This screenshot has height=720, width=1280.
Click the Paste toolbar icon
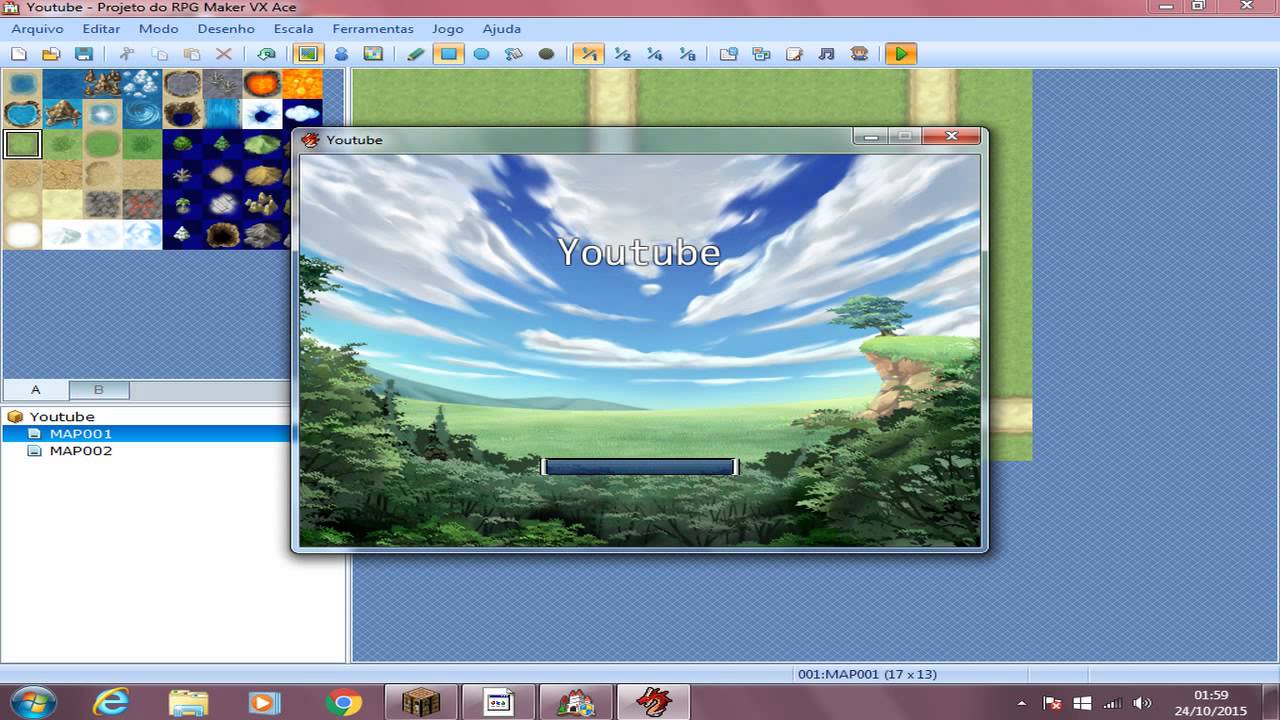coord(191,54)
